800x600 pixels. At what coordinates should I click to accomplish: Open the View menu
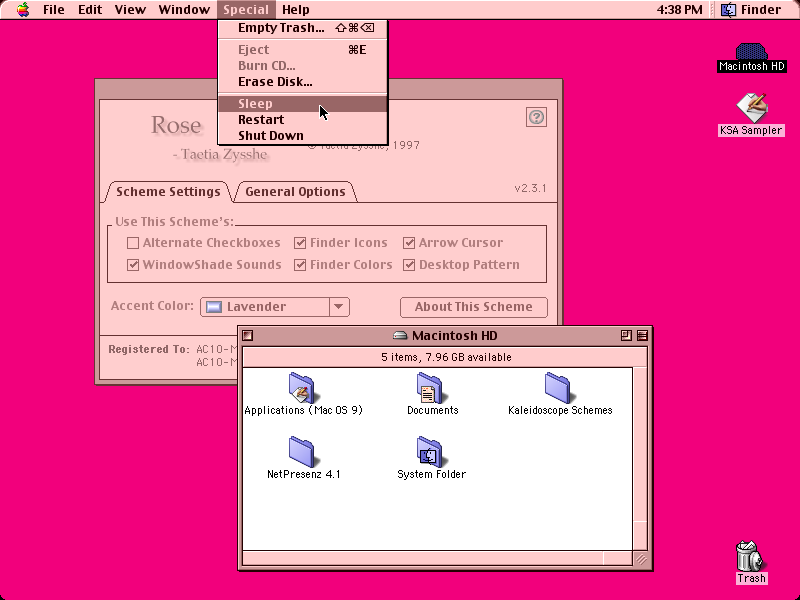point(130,10)
